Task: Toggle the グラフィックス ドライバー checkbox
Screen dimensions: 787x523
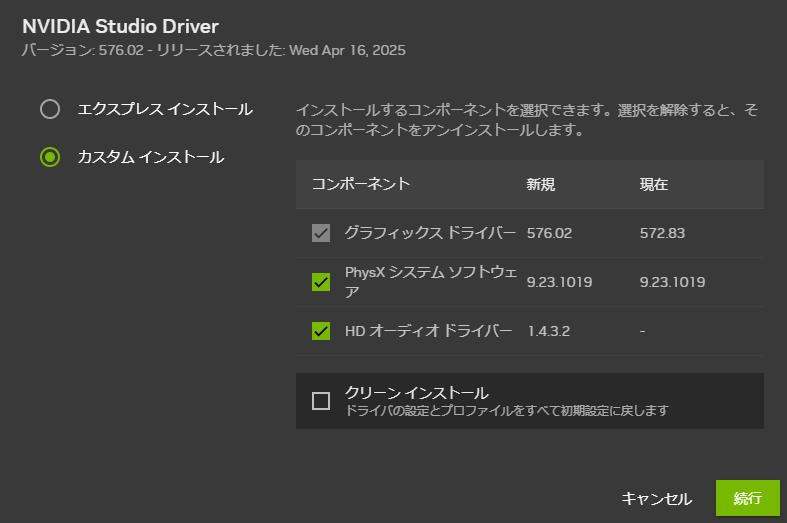Action: 321,233
